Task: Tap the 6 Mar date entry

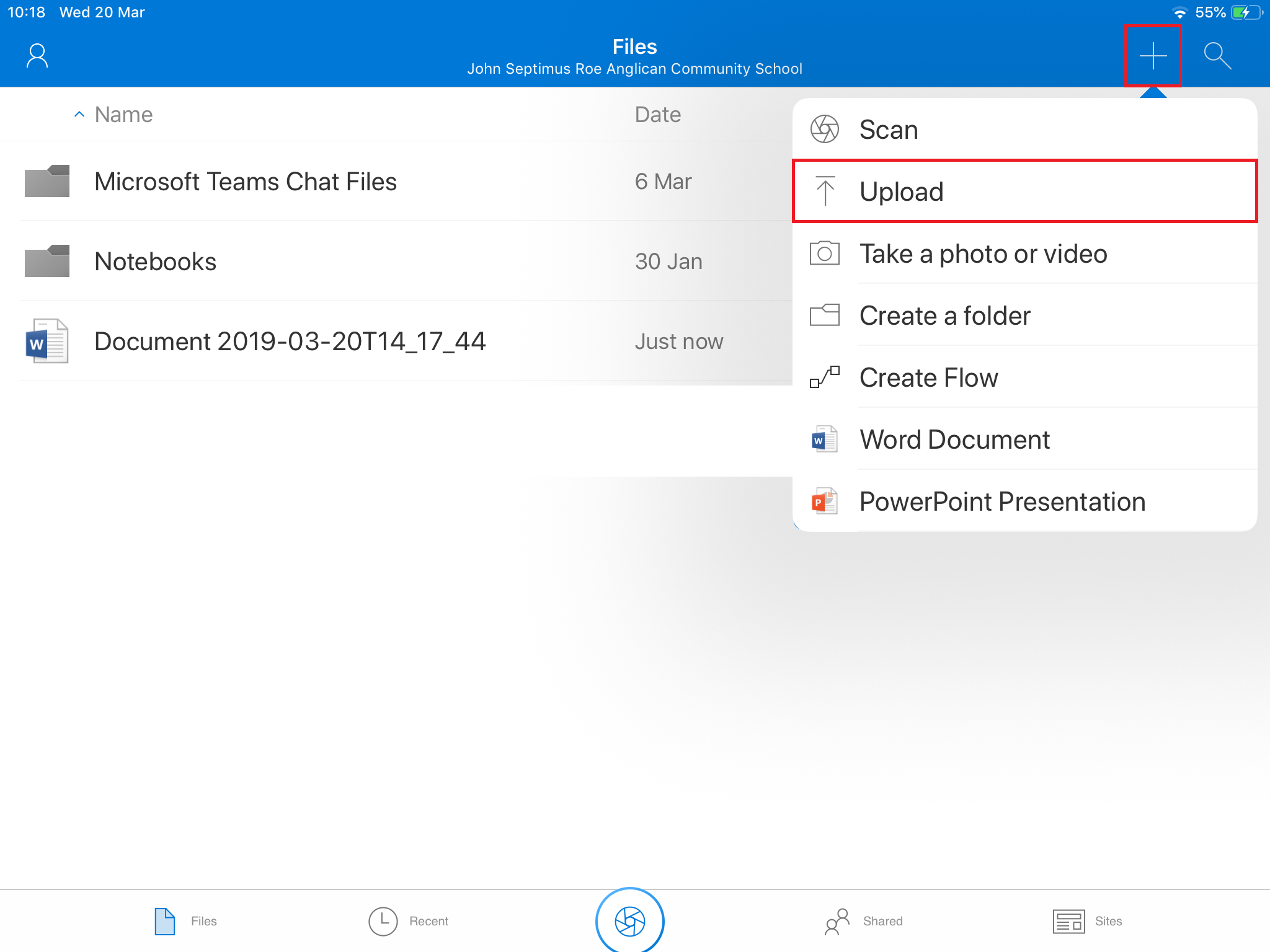Action: [x=663, y=181]
